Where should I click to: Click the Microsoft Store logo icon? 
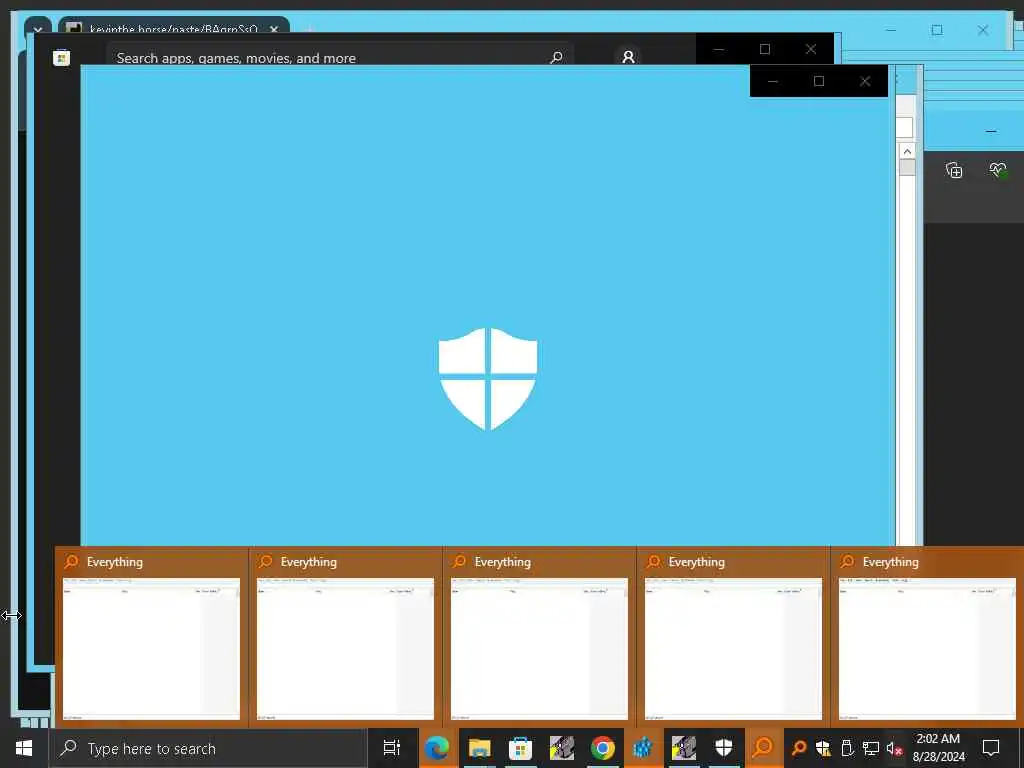[61, 57]
